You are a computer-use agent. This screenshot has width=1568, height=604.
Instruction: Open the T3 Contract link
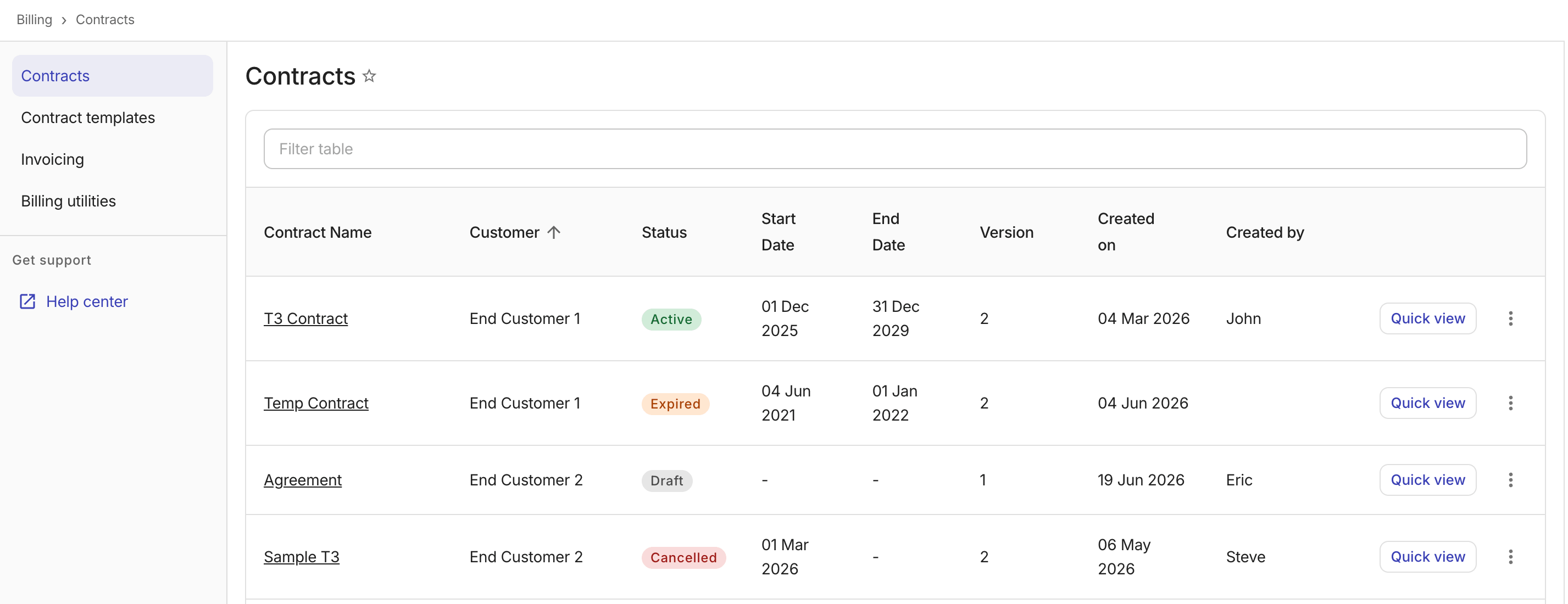[305, 318]
